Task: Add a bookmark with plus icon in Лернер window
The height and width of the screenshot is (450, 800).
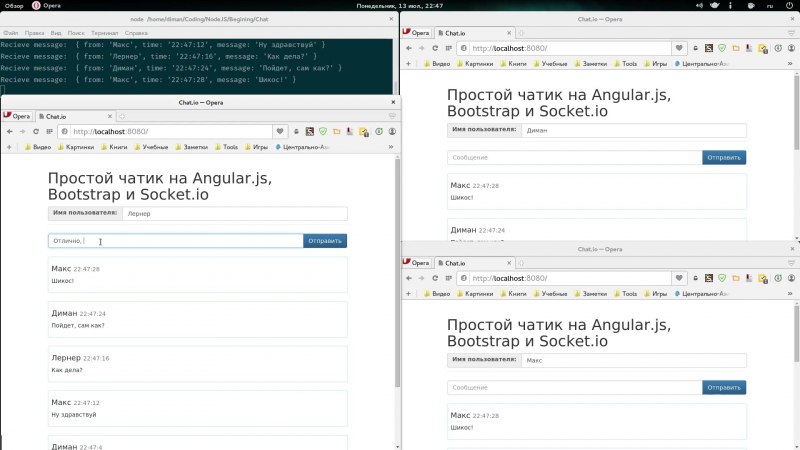Action: [9, 147]
